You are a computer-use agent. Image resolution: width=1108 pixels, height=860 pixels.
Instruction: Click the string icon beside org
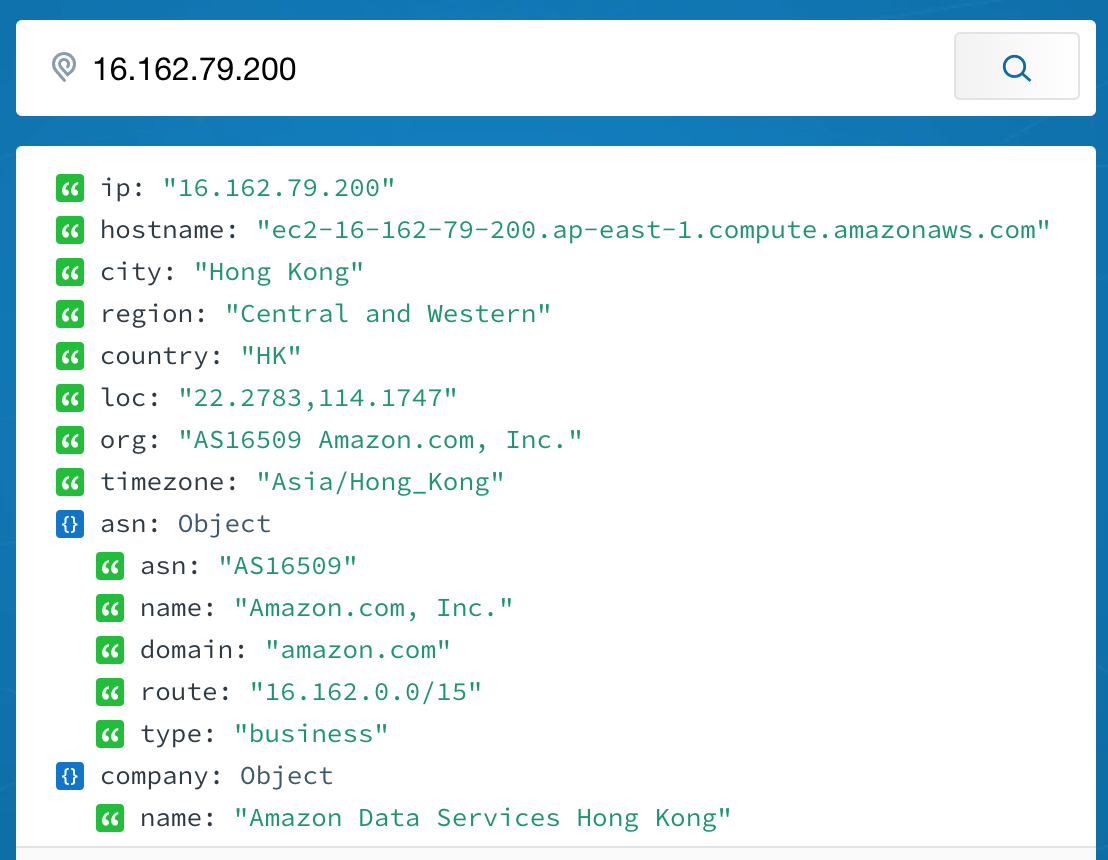coord(70,440)
